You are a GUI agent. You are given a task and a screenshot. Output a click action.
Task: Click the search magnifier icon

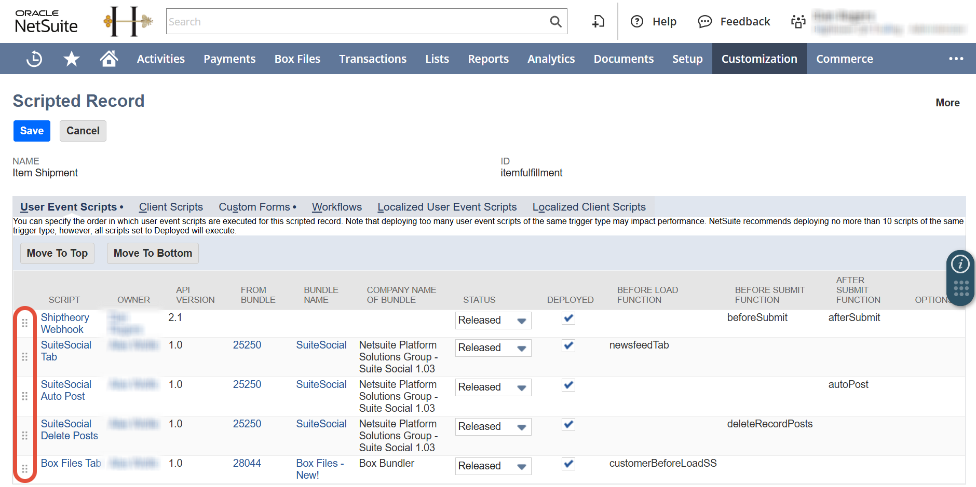coord(556,22)
